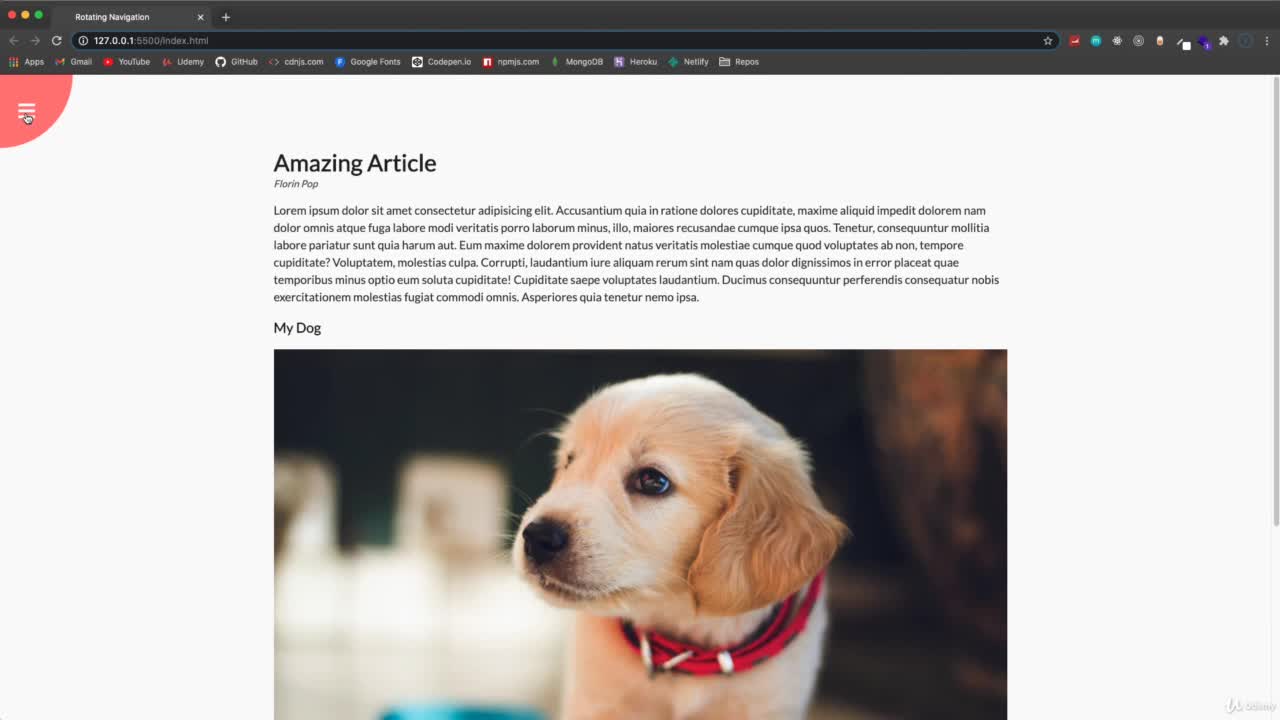Open the profile avatar button
This screenshot has width=1280, height=720.
(1245, 41)
